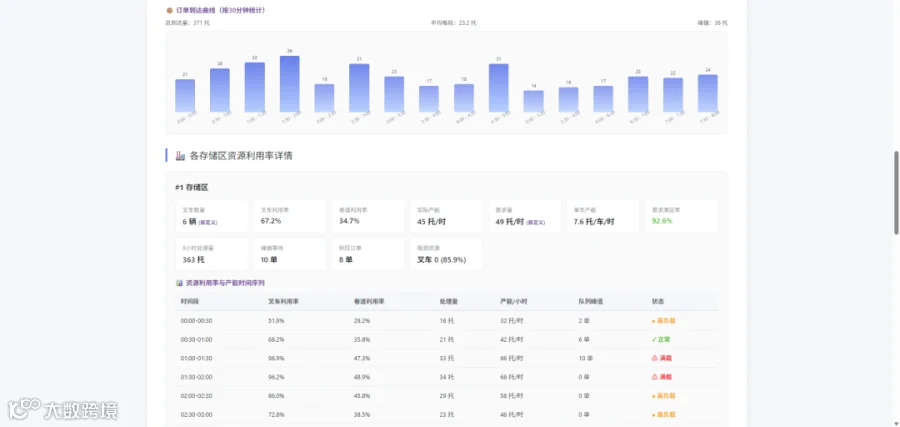Click the page's vertical scrollbar thumb
Viewport: 900px width, 427px height.
click(x=896, y=193)
